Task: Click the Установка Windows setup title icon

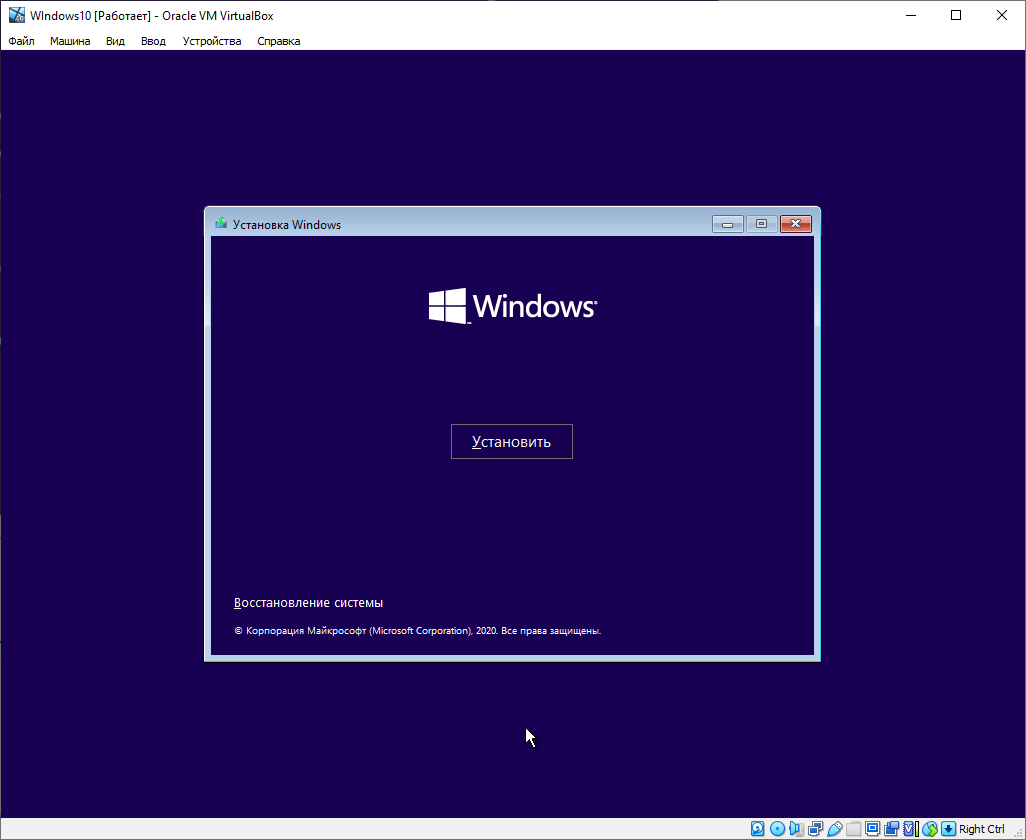Action: pos(221,224)
